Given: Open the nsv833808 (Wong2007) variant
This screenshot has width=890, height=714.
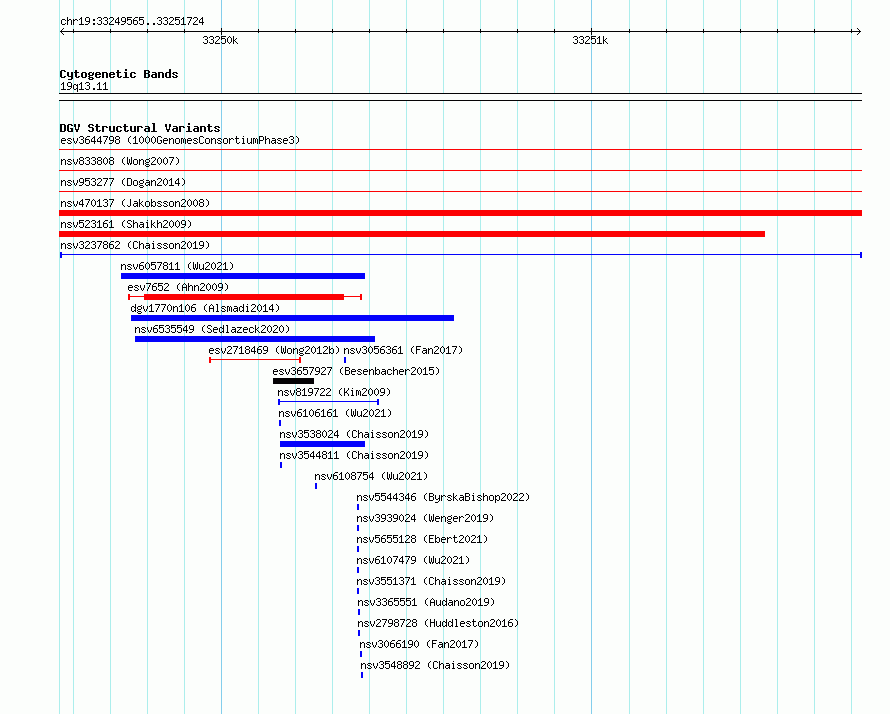Looking at the screenshot, I should click(x=120, y=161).
